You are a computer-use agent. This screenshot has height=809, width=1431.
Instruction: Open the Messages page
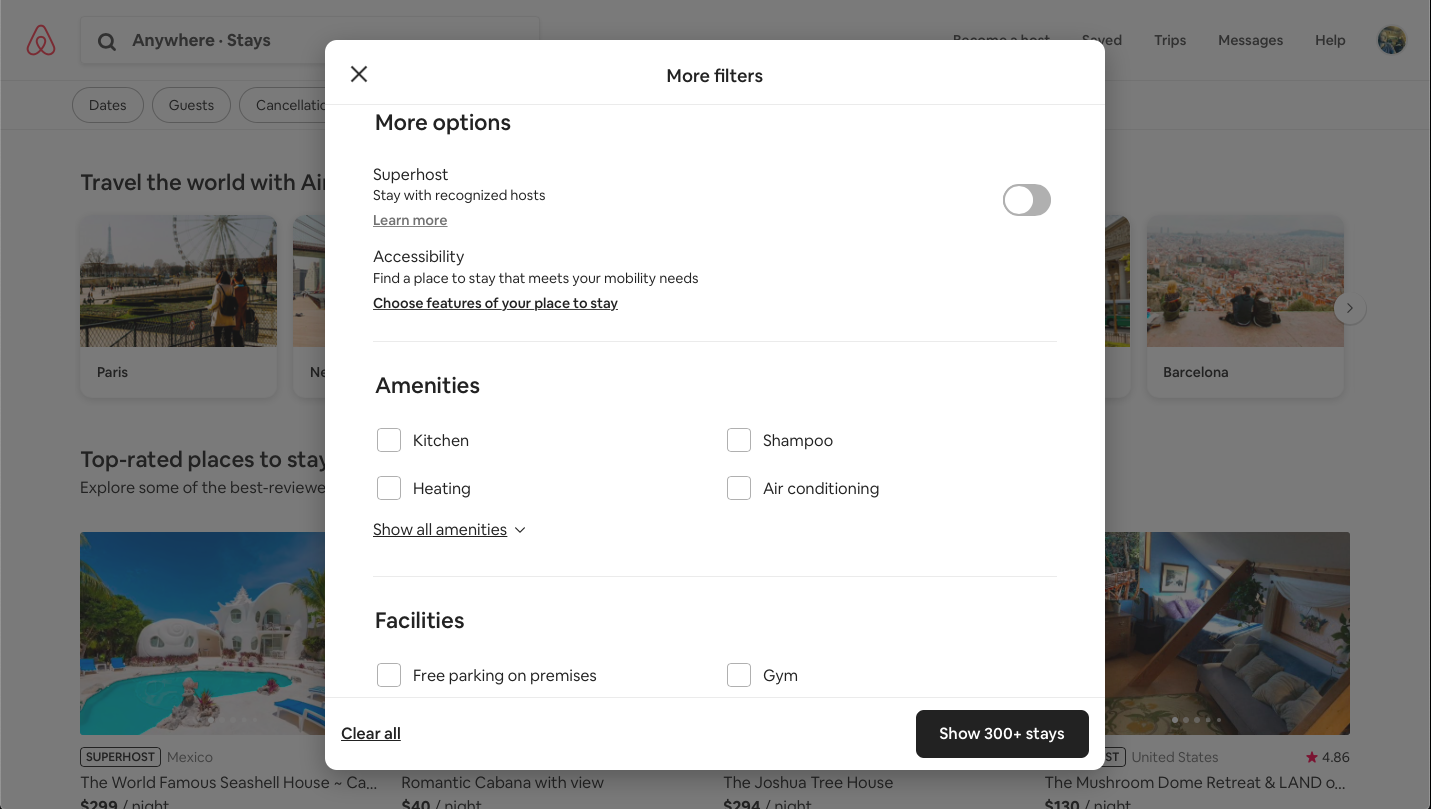pos(1250,40)
